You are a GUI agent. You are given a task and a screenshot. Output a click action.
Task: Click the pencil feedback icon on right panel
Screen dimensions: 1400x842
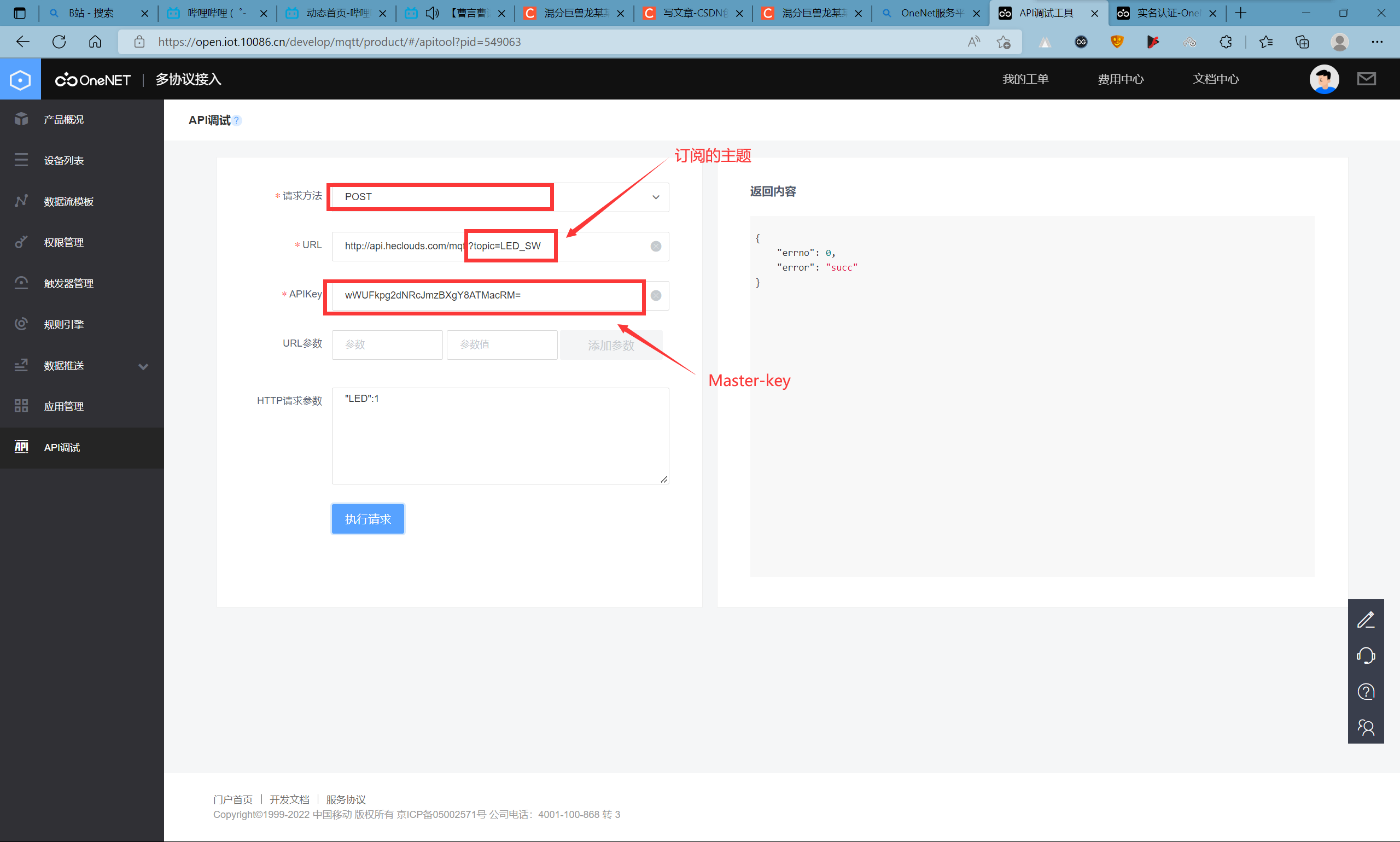[x=1366, y=619]
